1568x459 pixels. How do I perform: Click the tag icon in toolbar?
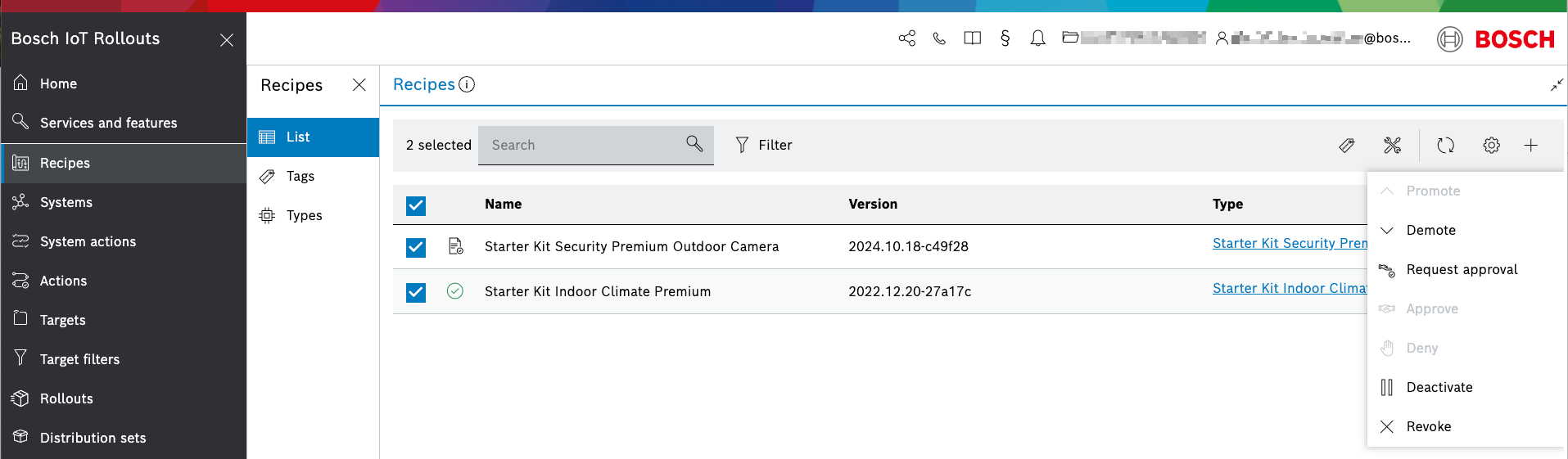point(1346,146)
